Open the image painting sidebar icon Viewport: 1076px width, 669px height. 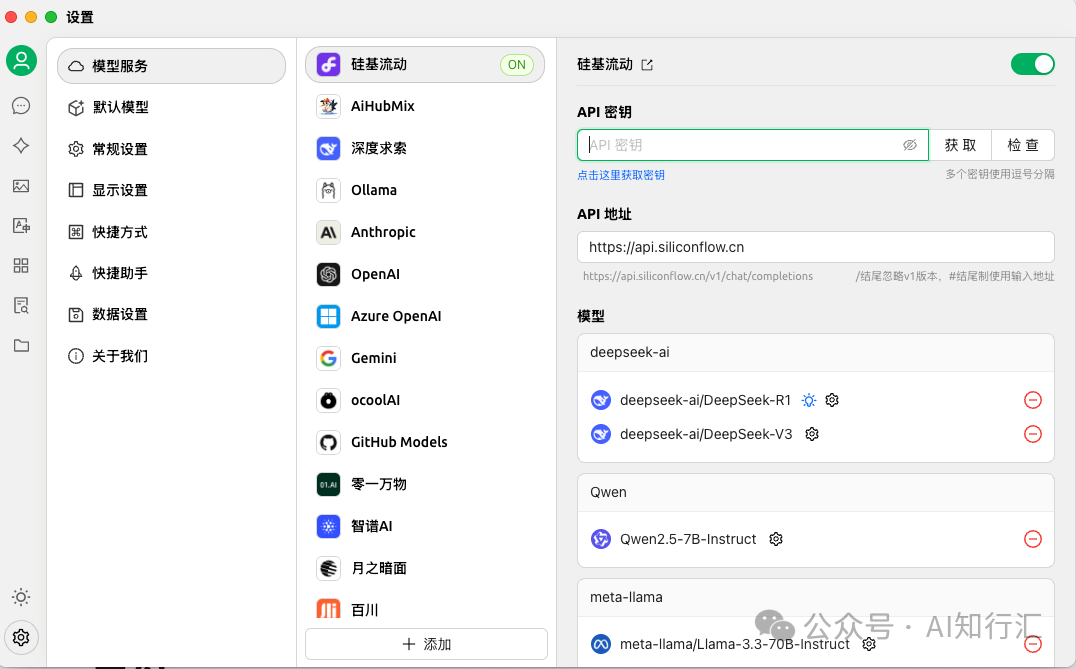[21, 186]
